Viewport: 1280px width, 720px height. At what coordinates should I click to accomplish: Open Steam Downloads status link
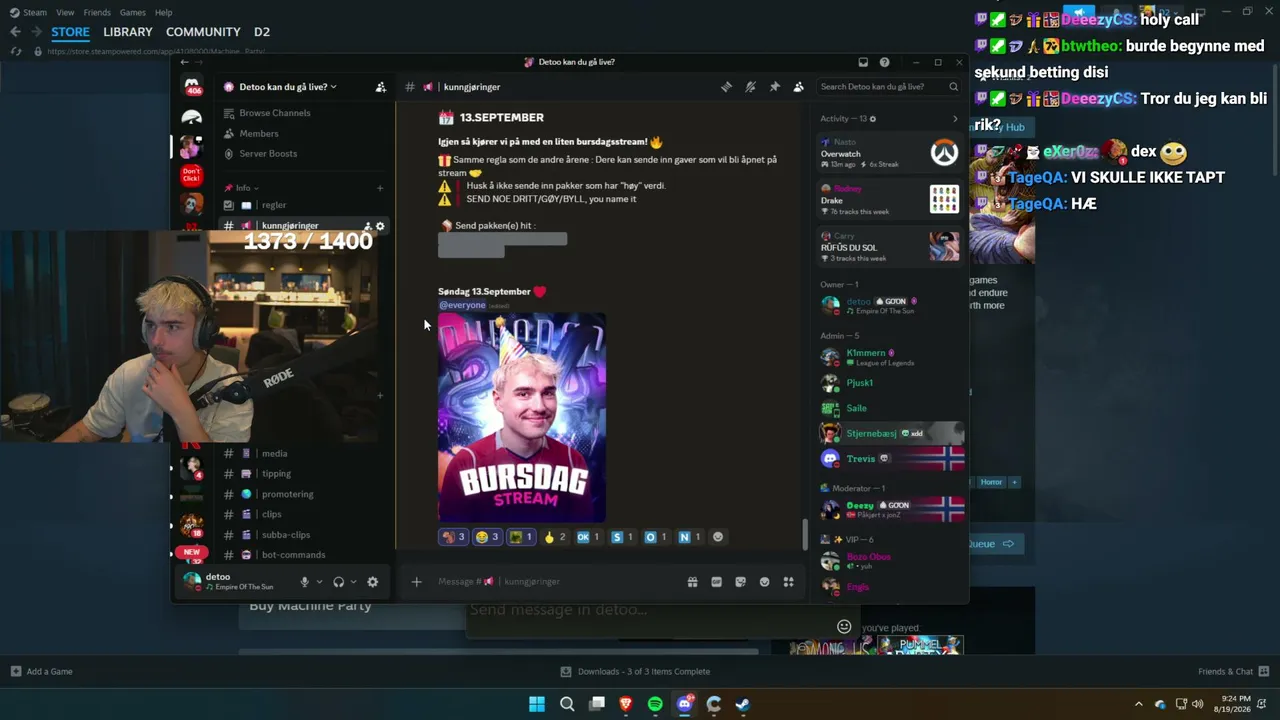(x=635, y=672)
